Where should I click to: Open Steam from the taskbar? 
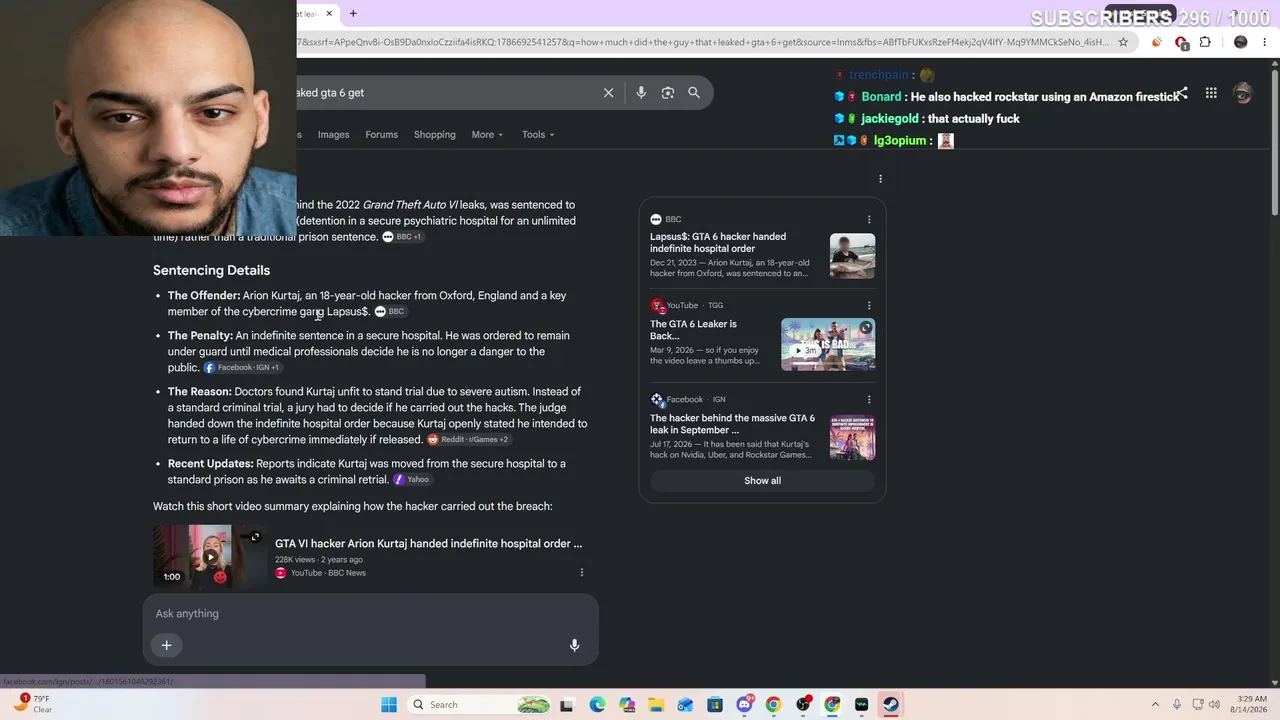pos(891,705)
